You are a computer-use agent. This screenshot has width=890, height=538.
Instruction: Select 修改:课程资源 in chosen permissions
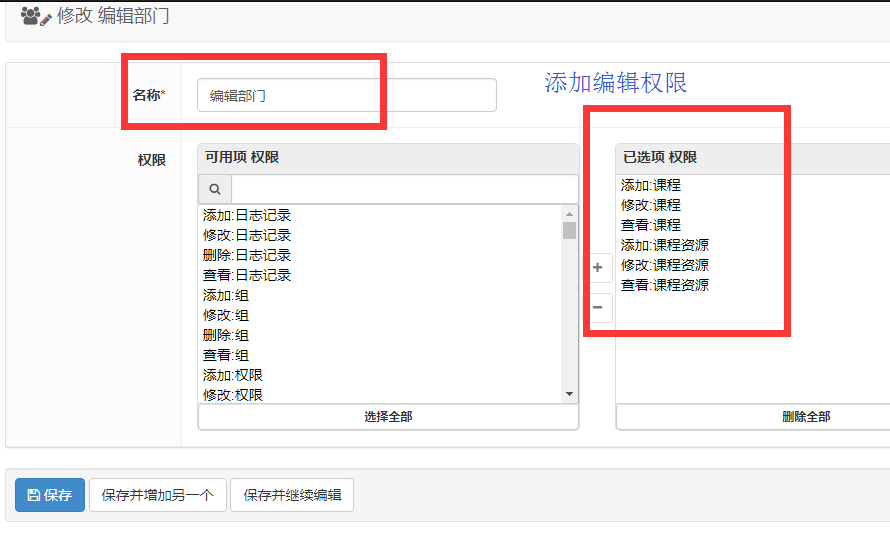(665, 265)
